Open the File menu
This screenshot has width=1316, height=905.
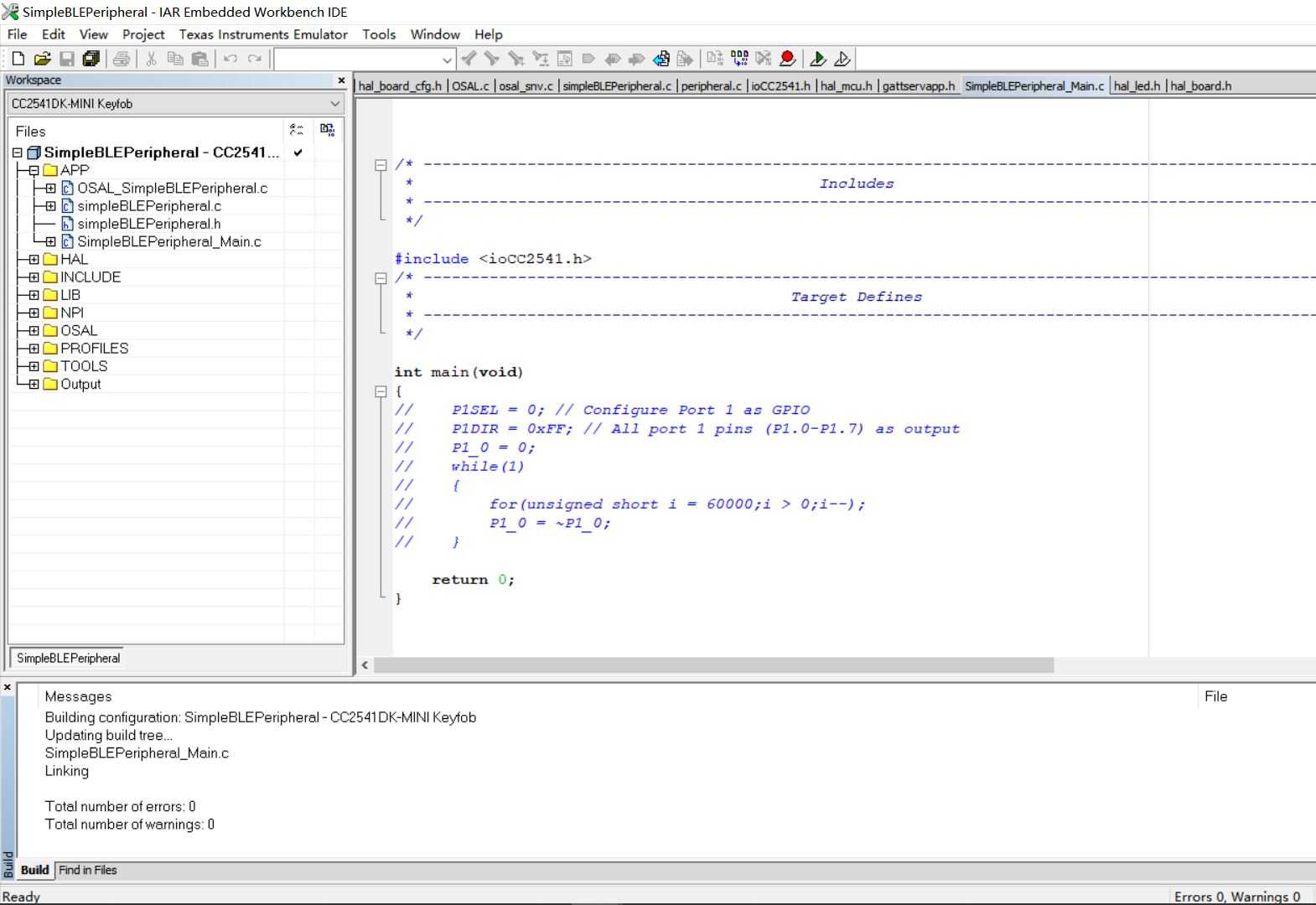[17, 34]
